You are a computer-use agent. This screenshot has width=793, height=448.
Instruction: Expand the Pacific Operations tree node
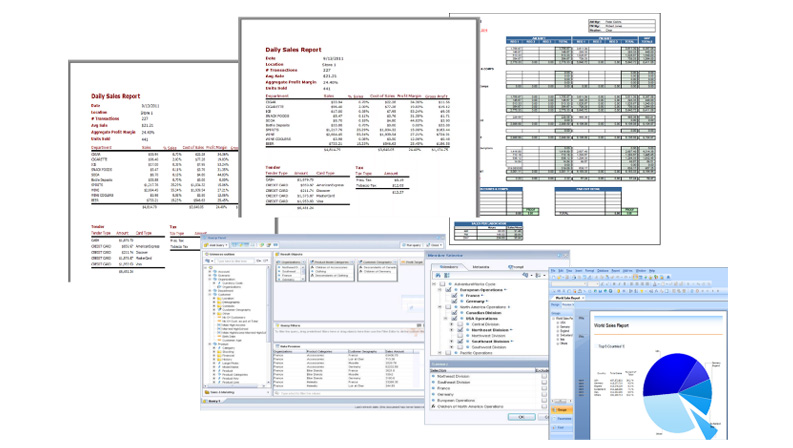(439, 352)
